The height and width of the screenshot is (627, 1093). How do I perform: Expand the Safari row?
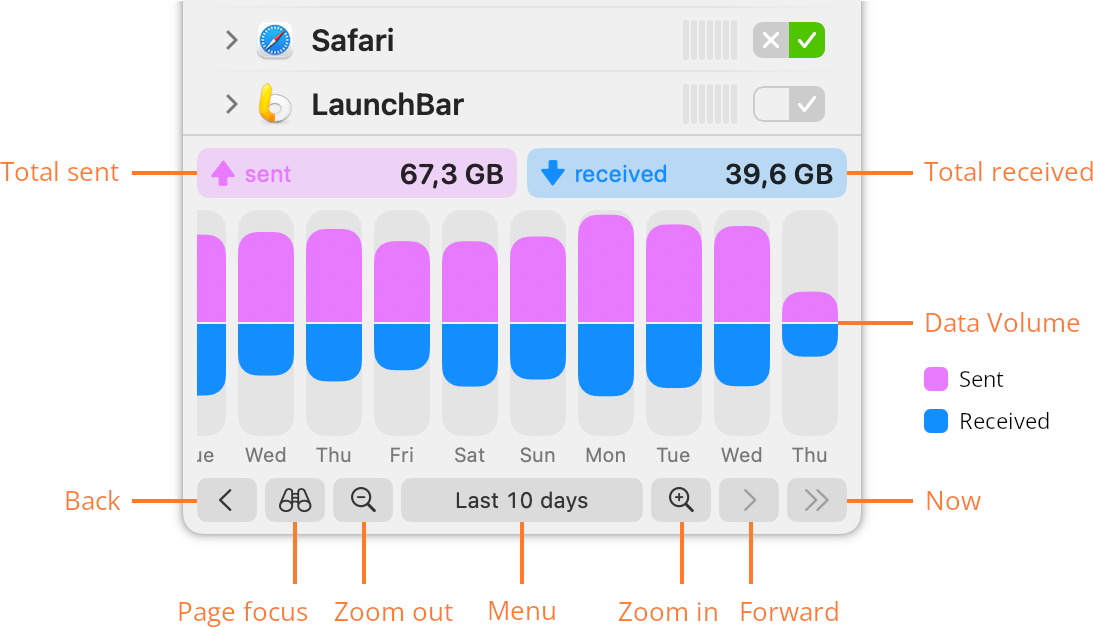[x=231, y=40]
